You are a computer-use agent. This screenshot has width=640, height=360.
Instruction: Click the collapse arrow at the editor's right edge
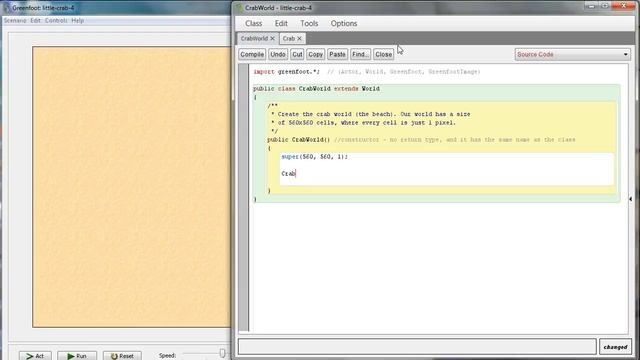coord(630,199)
